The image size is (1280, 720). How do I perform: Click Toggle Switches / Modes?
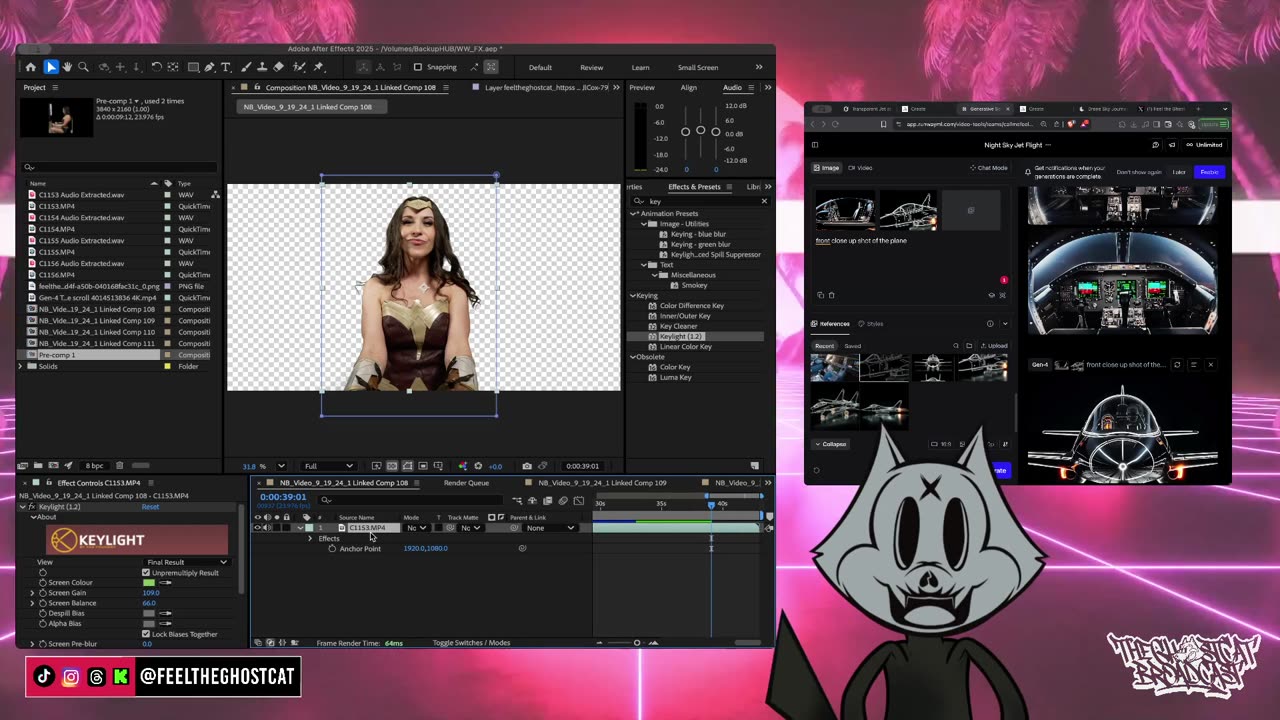471,643
